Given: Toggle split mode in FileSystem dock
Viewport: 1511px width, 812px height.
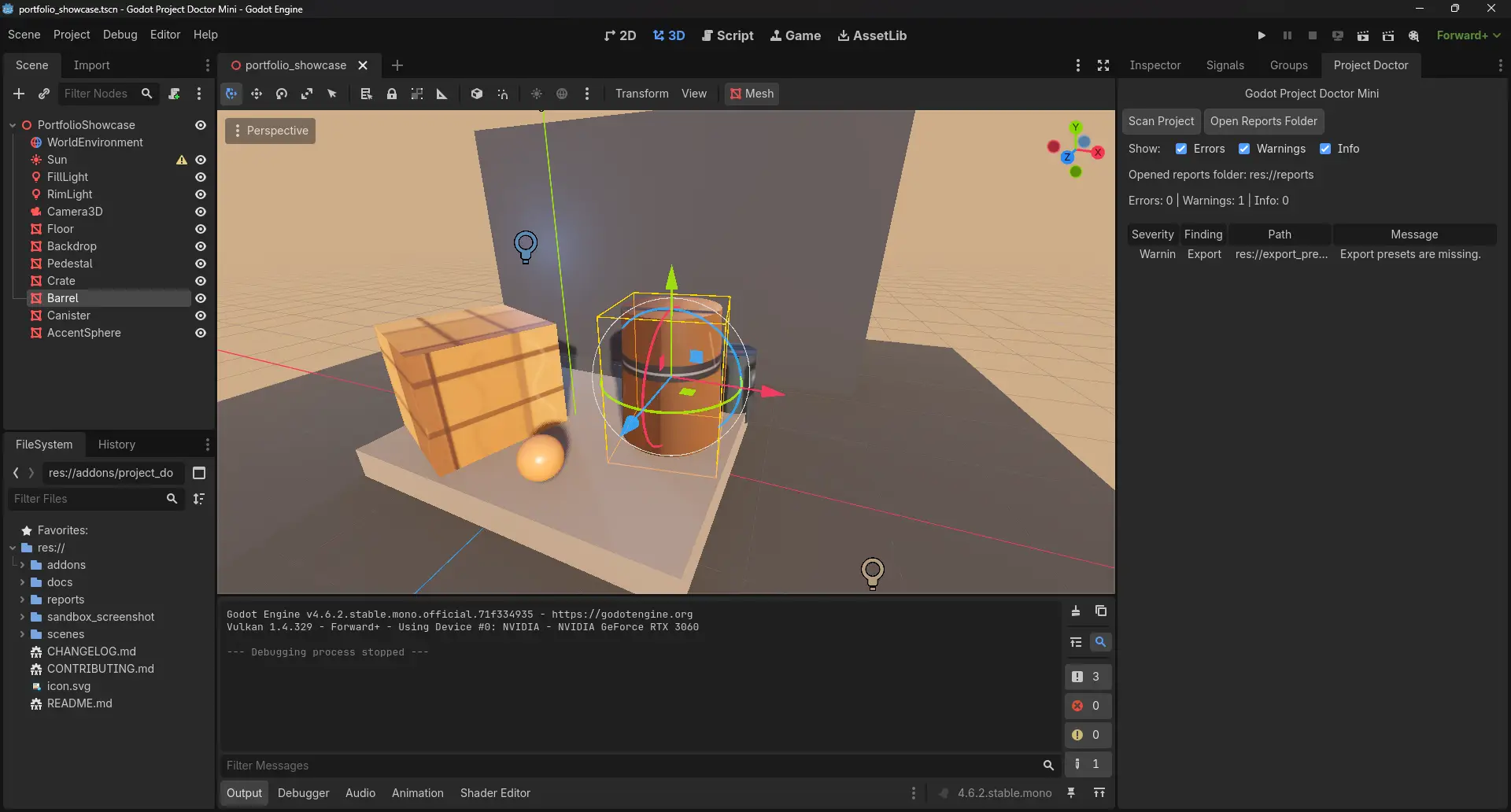Looking at the screenshot, I should click(199, 473).
